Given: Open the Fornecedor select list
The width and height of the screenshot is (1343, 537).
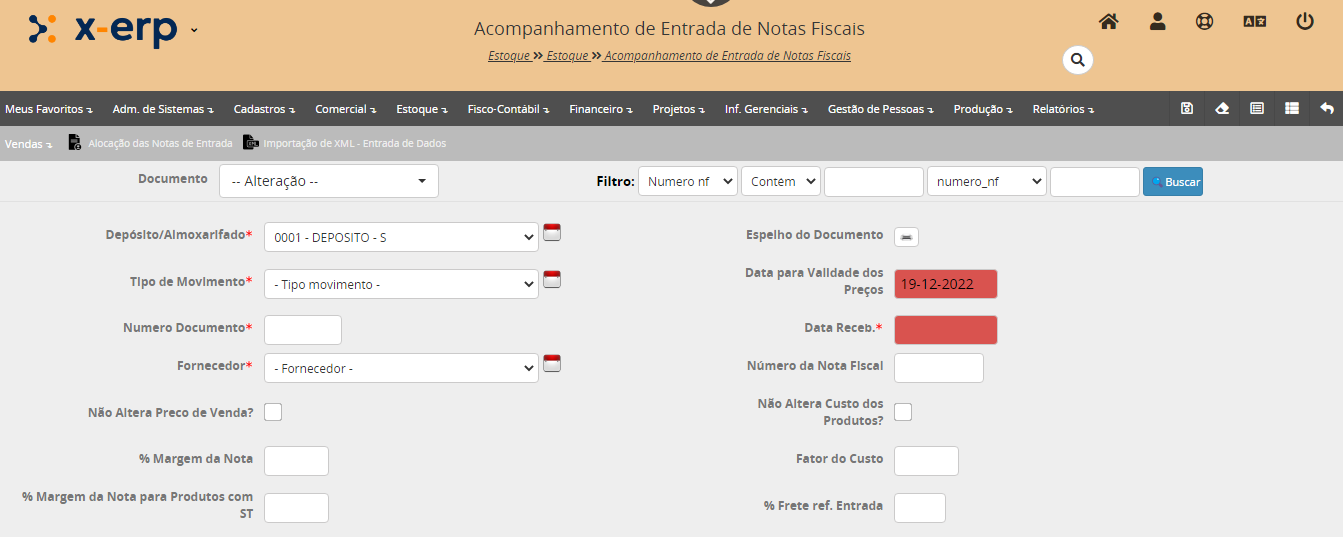Looking at the screenshot, I should point(401,368).
